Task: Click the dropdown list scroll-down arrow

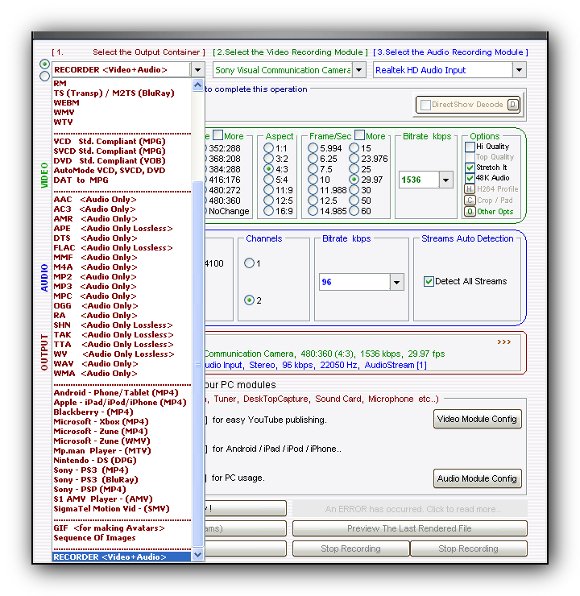Action: point(198,555)
